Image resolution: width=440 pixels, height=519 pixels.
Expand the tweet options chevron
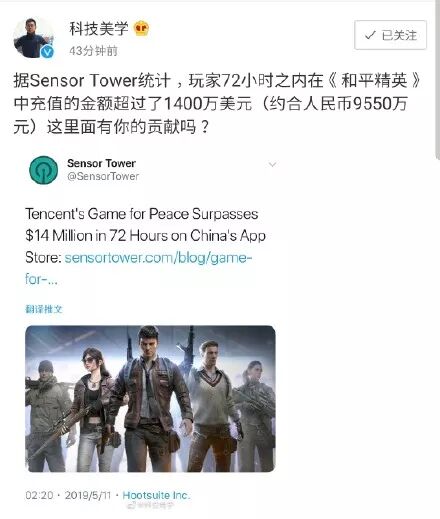pos(272,164)
